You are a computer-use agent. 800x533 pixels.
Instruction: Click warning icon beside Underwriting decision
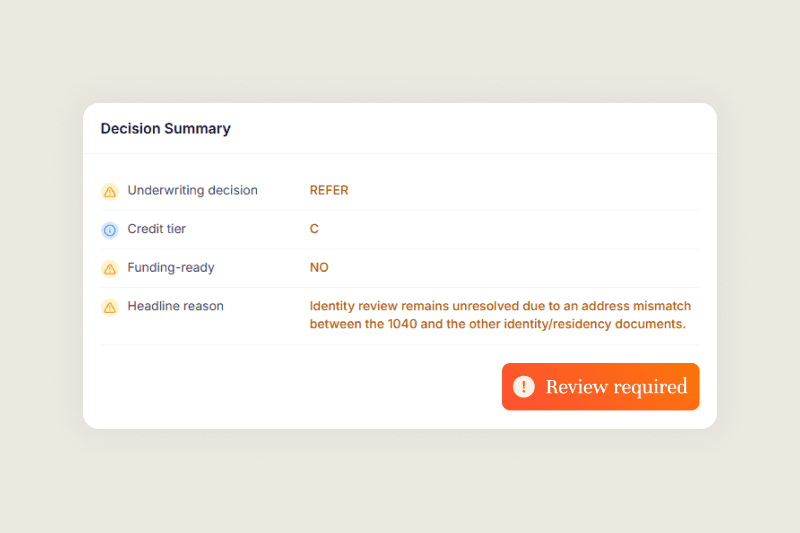pyautogui.click(x=110, y=191)
